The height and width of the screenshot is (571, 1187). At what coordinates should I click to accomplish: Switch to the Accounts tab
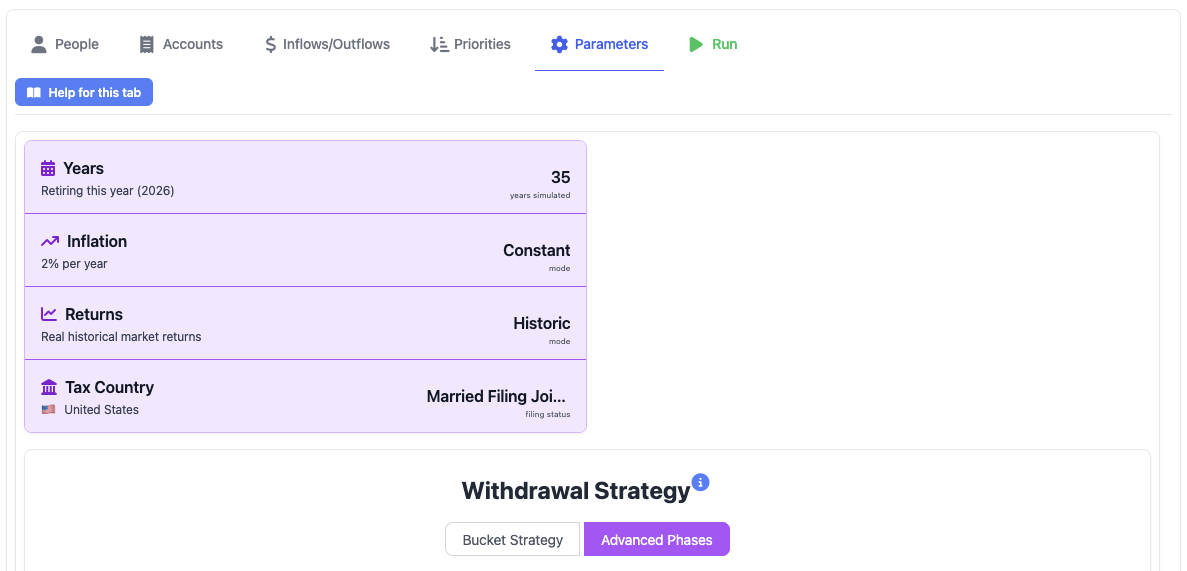(x=181, y=44)
